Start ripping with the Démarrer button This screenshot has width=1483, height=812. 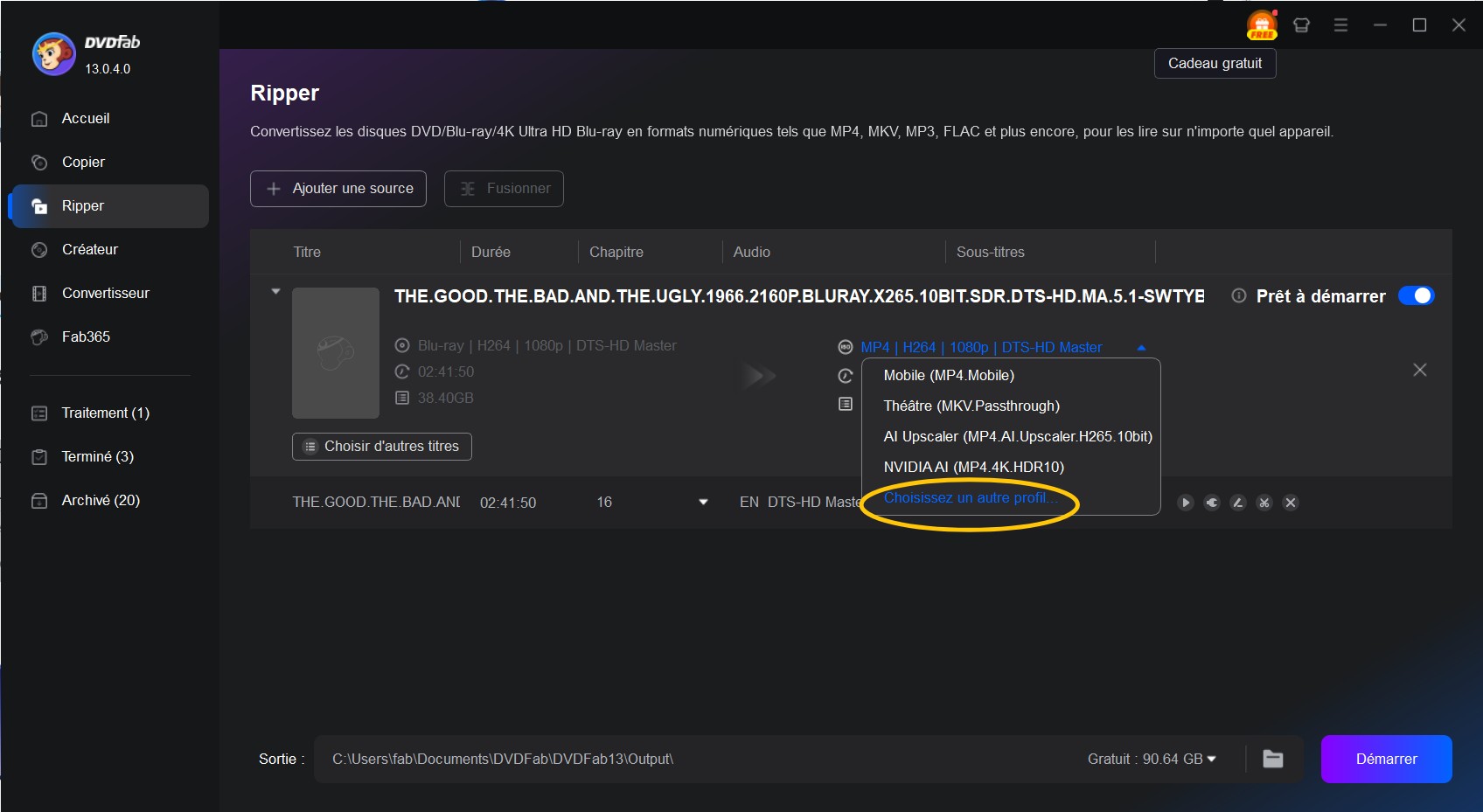[x=1386, y=759]
